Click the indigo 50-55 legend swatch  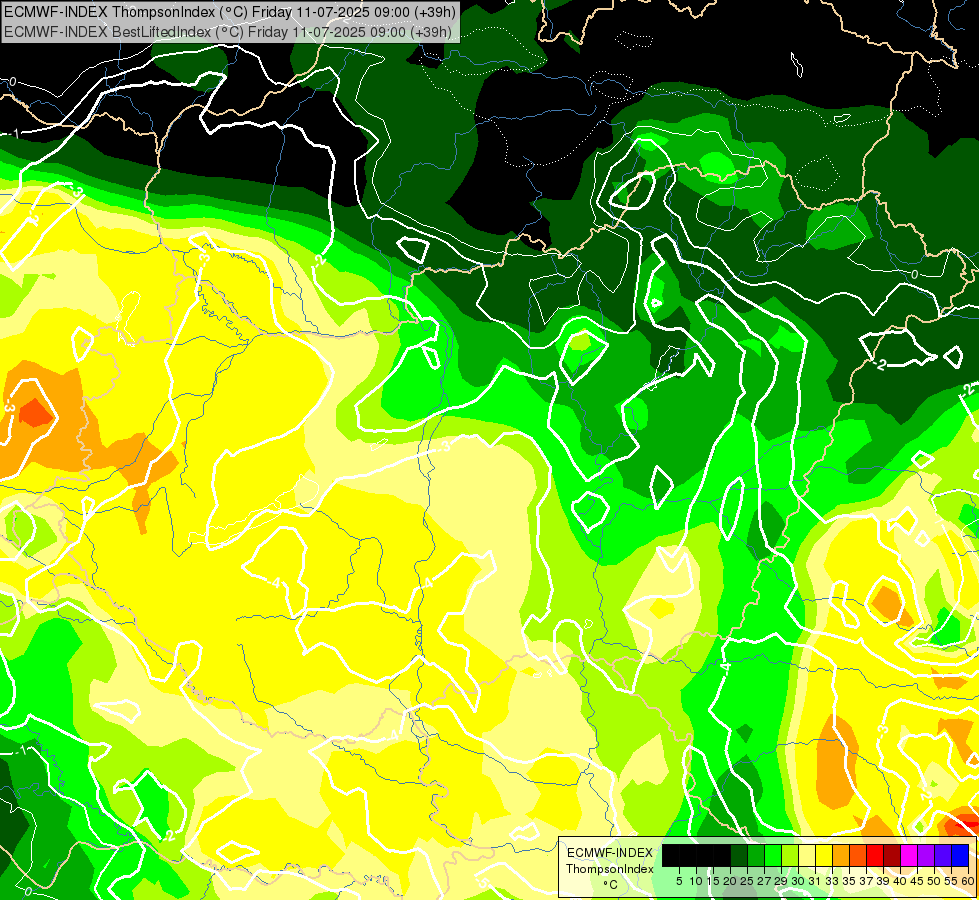[943, 856]
